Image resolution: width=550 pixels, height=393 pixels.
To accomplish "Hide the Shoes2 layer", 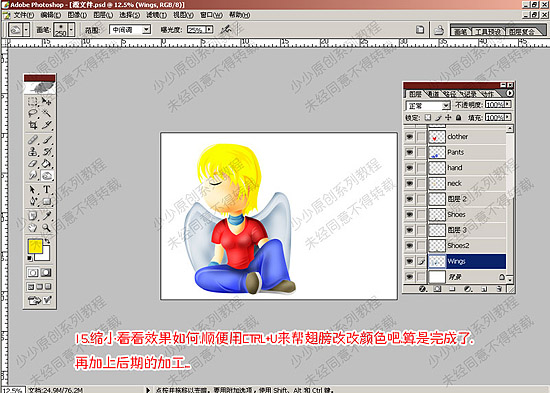I will (409, 246).
